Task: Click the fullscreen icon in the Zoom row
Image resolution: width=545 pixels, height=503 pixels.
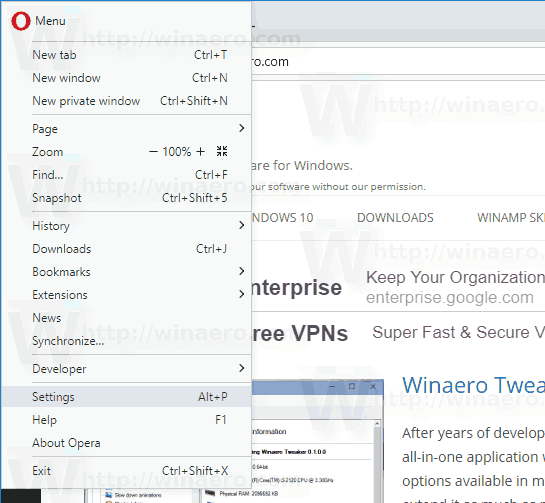Action: [x=222, y=151]
